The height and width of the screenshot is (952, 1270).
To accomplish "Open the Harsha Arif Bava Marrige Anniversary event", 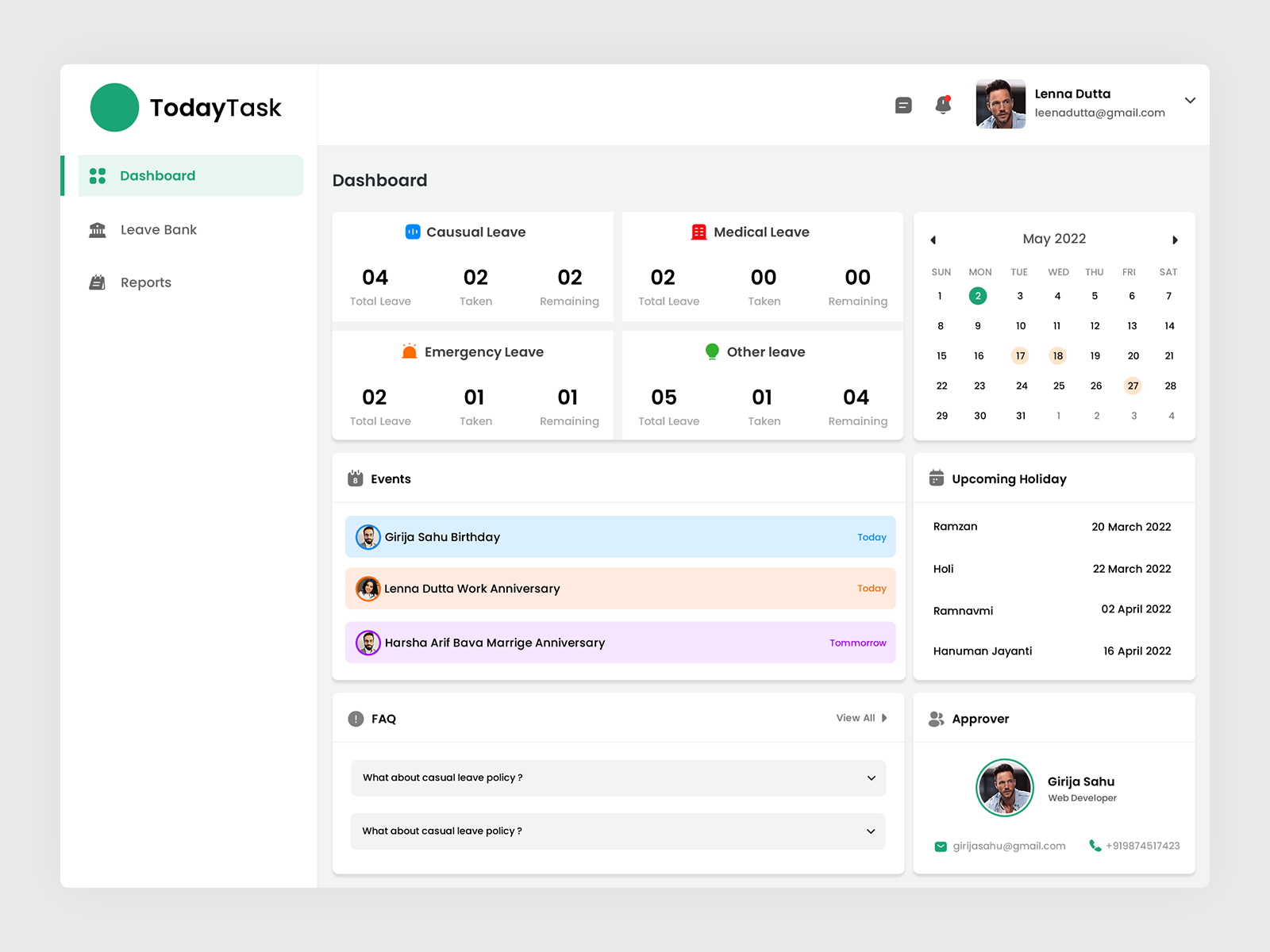I will coord(621,643).
